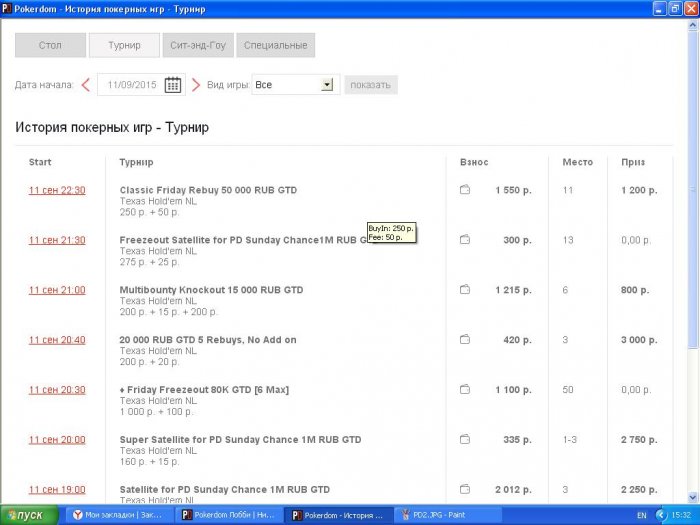Image resolution: width=700 pixels, height=525 pixels.
Task: Go to previous date with left arrow
Action: [x=86, y=85]
